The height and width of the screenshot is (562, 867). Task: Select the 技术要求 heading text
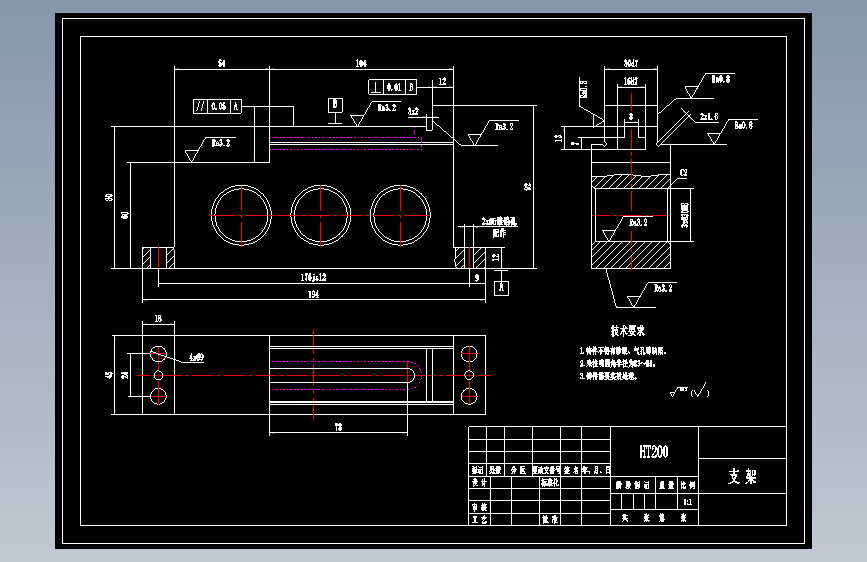click(x=628, y=331)
